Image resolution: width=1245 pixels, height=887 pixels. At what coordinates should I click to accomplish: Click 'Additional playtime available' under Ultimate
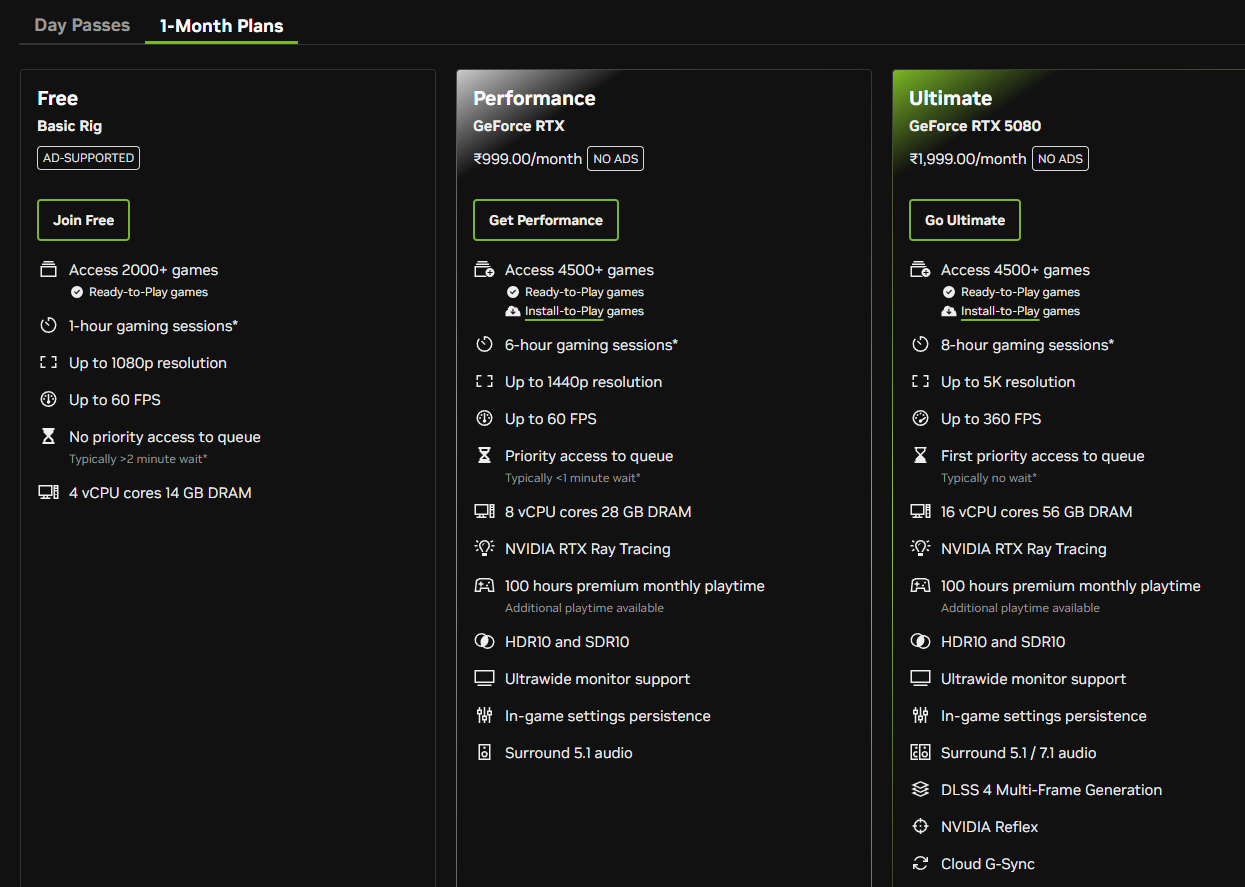click(x=1020, y=608)
